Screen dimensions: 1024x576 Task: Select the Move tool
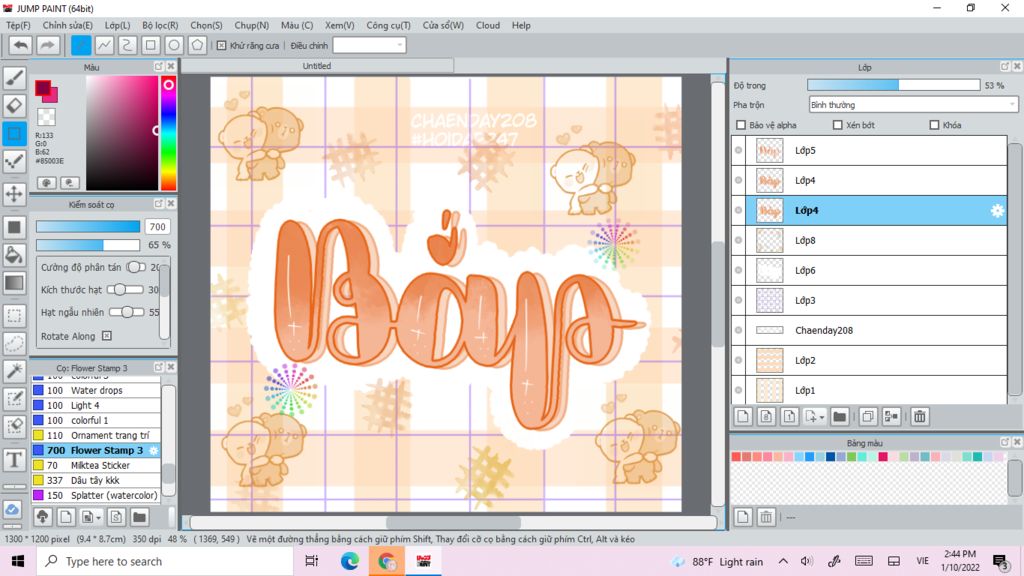[14, 194]
